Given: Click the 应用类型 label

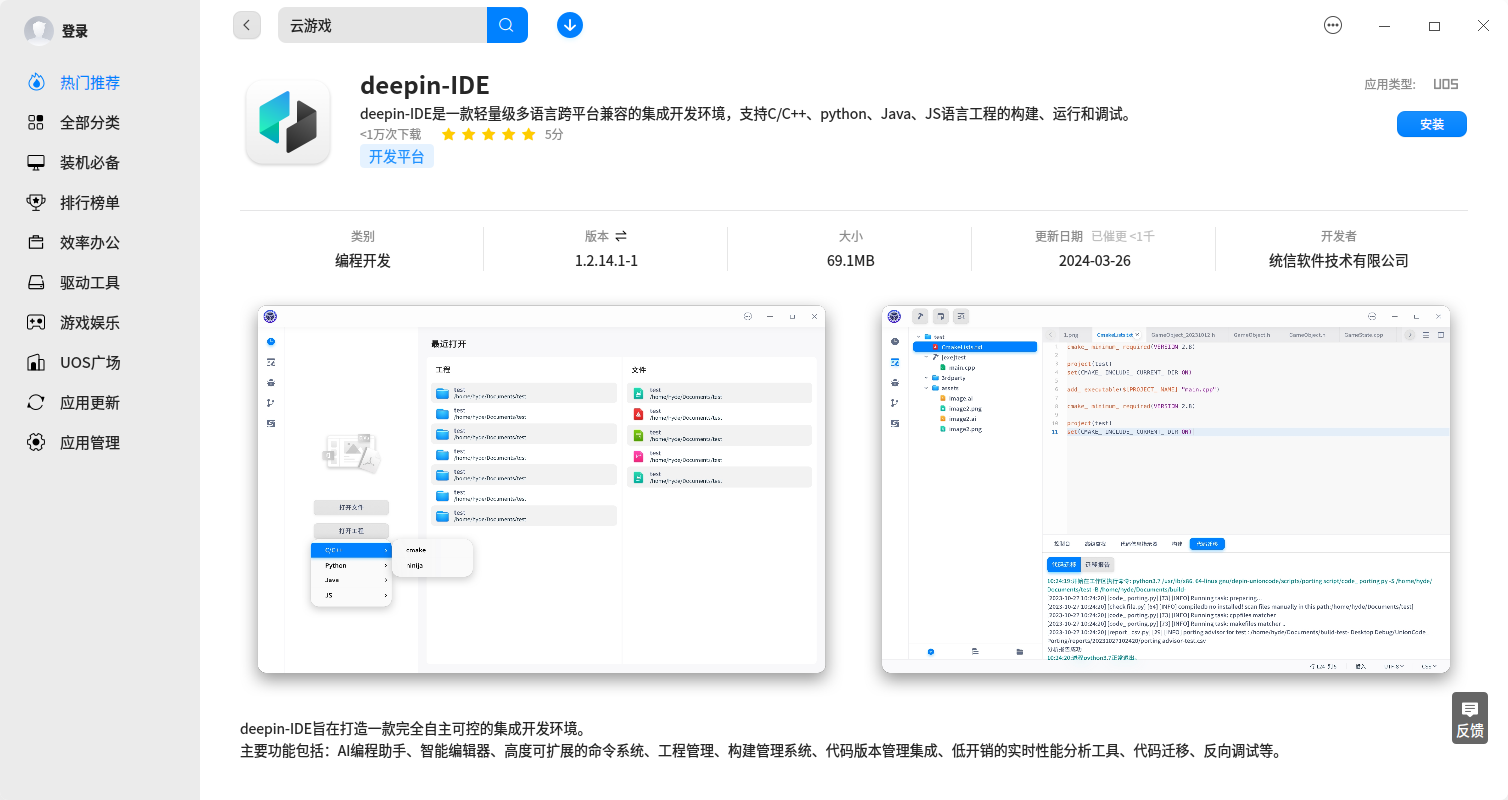Looking at the screenshot, I should coord(1390,85).
